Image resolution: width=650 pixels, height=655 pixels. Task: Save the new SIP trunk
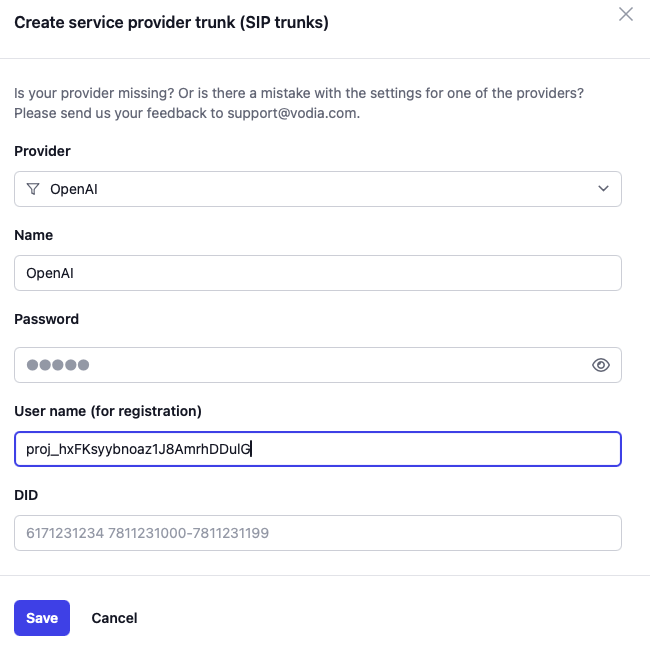click(x=42, y=618)
